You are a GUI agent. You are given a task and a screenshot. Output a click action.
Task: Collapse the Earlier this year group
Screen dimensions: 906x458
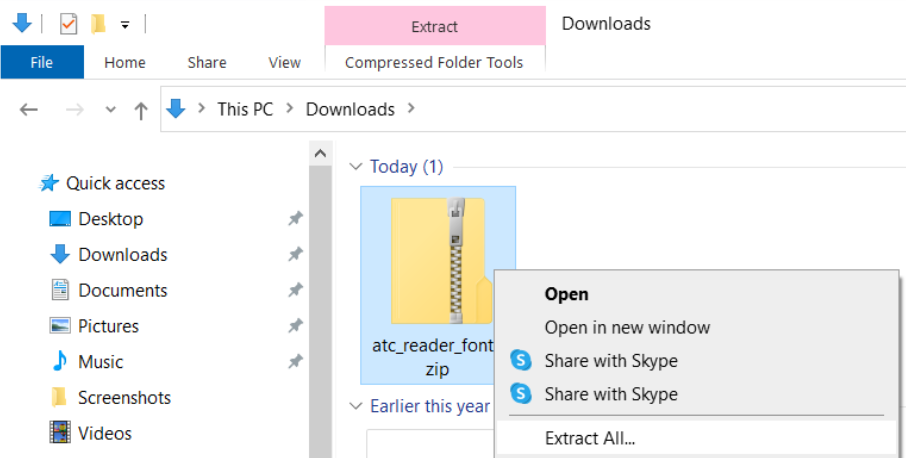point(356,406)
